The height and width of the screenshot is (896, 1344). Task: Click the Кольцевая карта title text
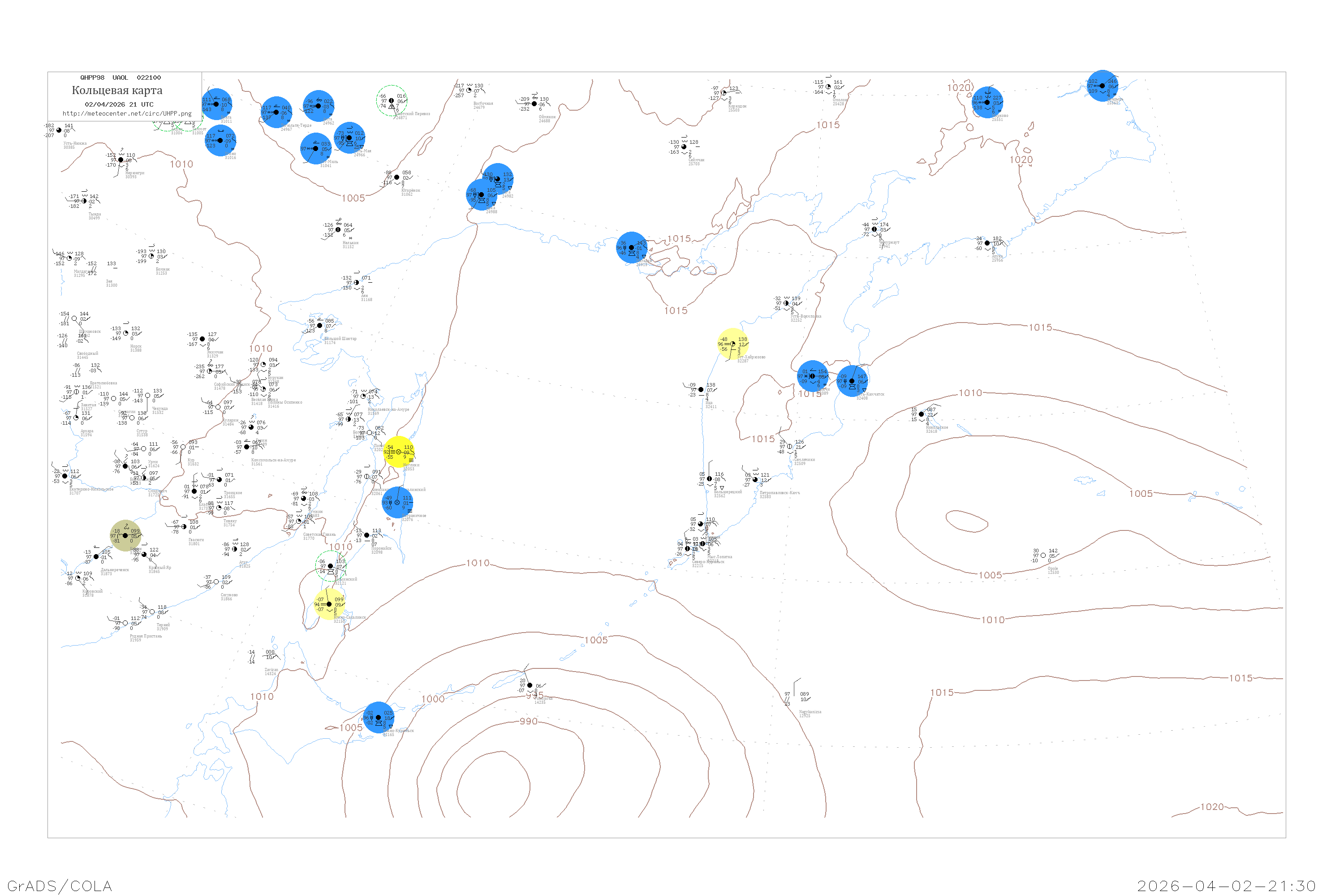pyautogui.click(x=117, y=90)
